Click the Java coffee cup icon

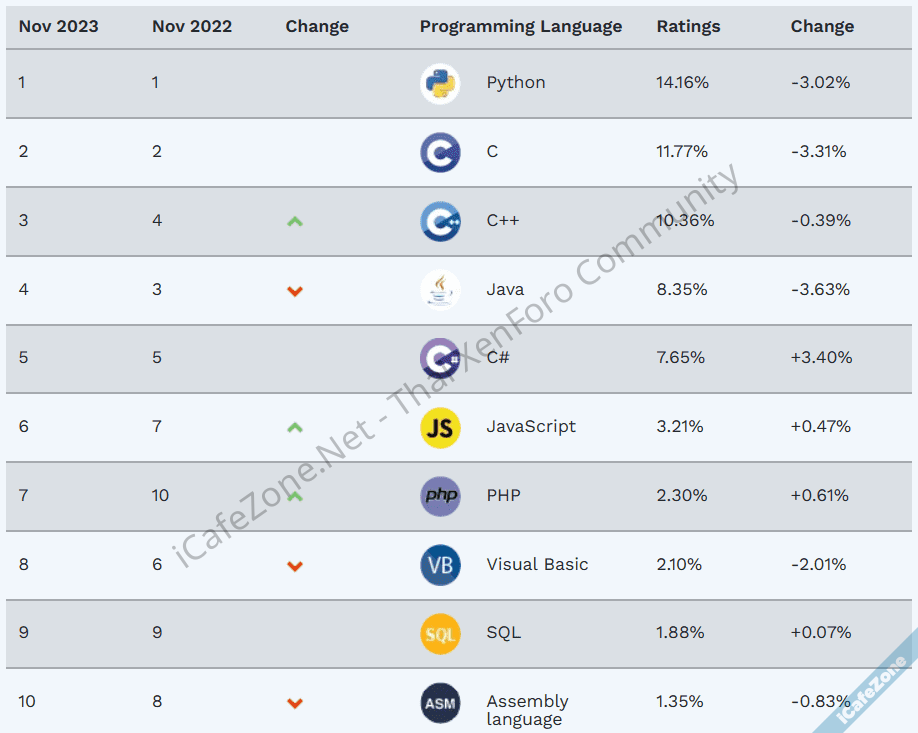coord(440,290)
